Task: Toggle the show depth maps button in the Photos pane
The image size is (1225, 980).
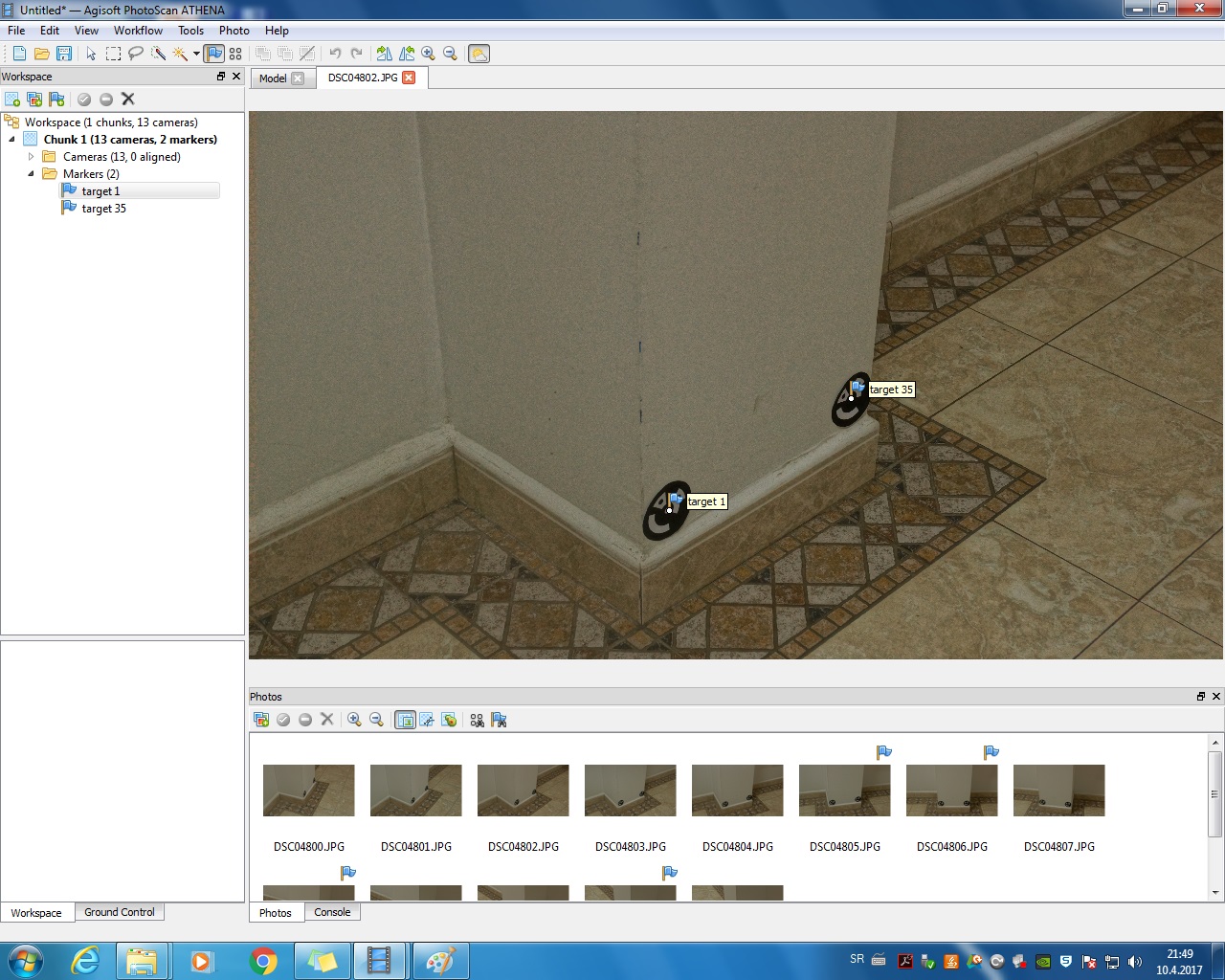Action: (x=449, y=720)
